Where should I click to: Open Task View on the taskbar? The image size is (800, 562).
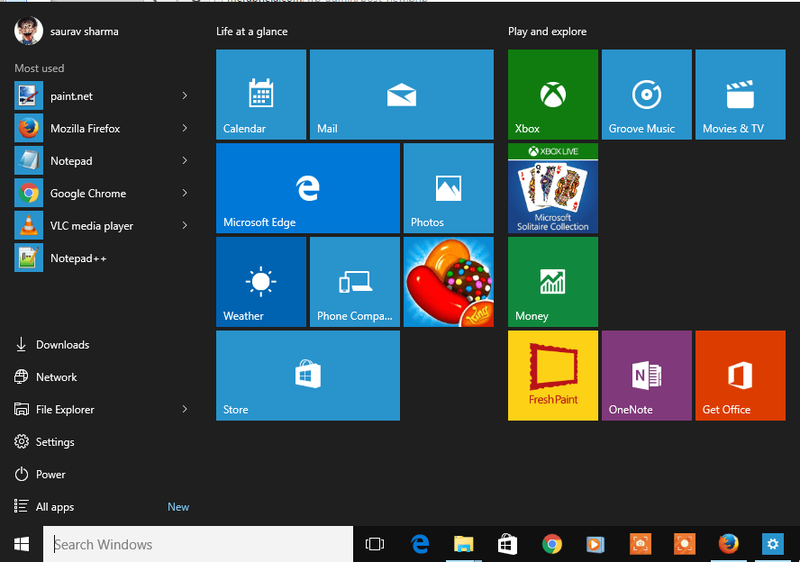coord(374,544)
